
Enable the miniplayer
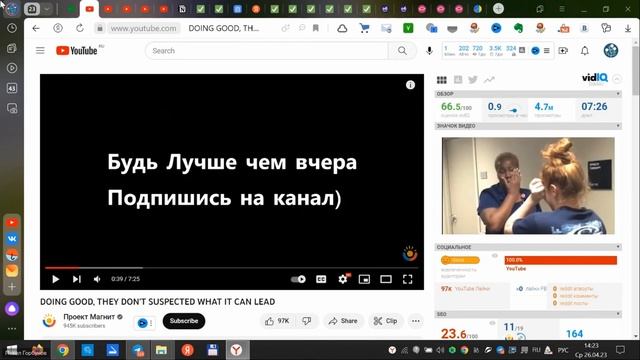pyautogui.click(x=364, y=279)
